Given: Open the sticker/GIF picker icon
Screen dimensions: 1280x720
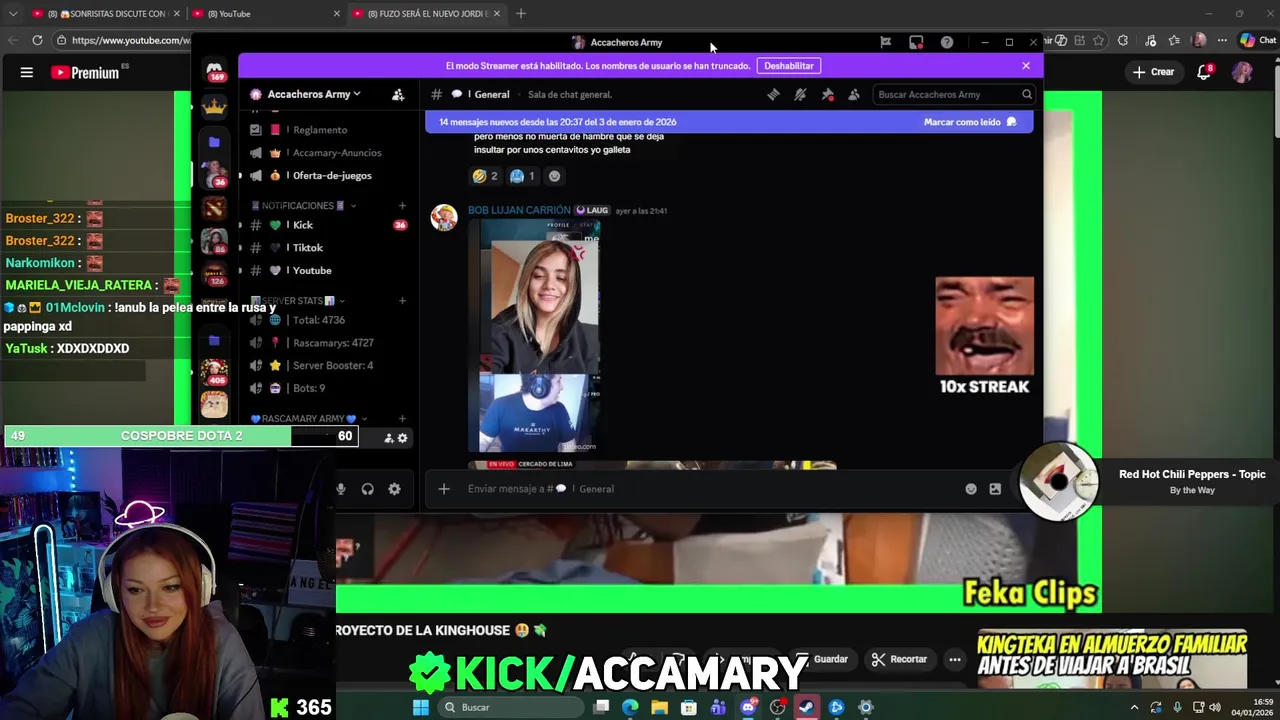Looking at the screenshot, I should (995, 489).
